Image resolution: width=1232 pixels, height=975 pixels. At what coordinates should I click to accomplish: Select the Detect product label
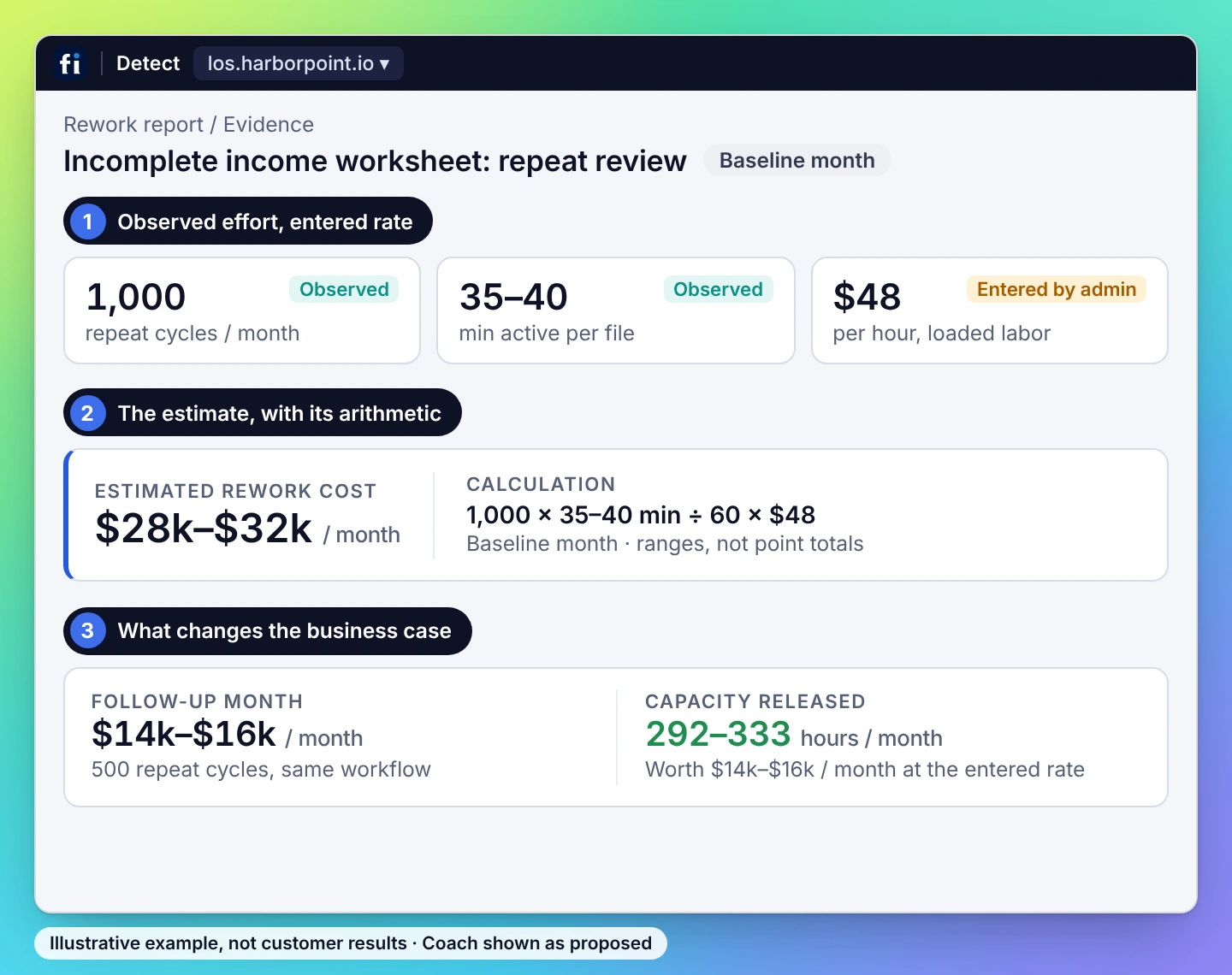(148, 63)
